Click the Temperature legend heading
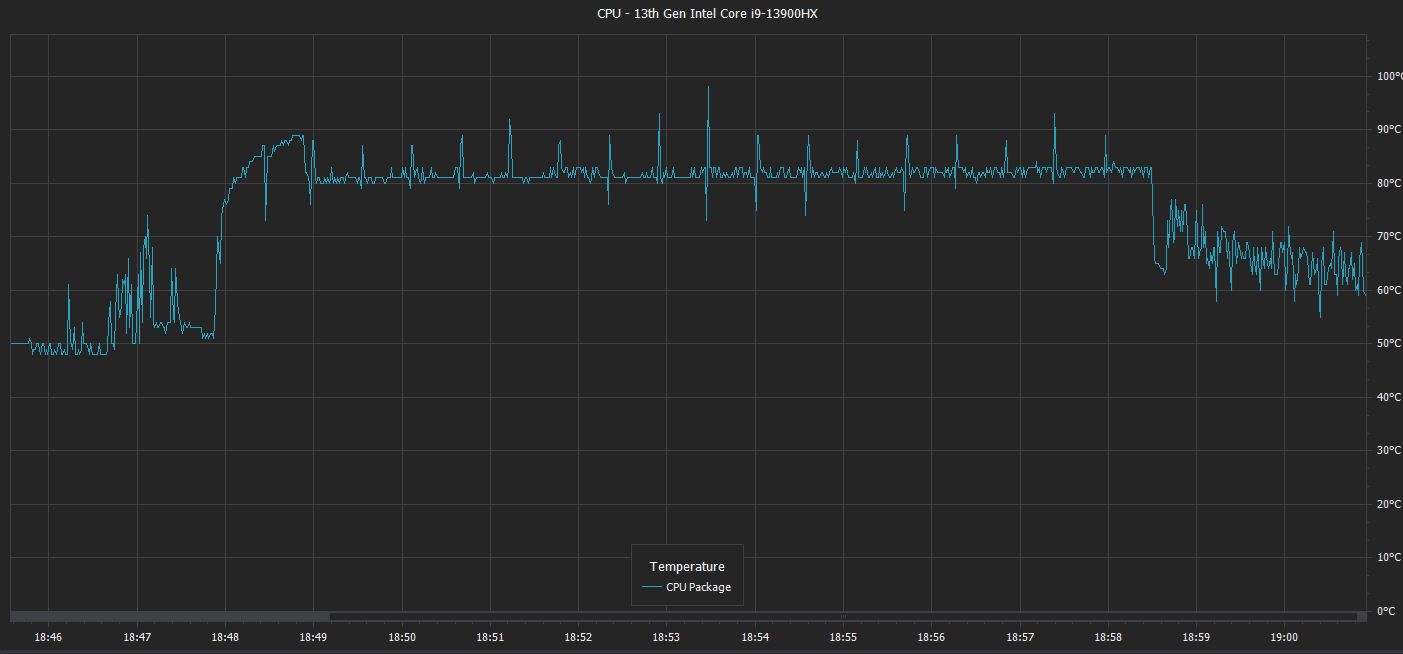The width and height of the screenshot is (1403, 654). tap(687, 566)
